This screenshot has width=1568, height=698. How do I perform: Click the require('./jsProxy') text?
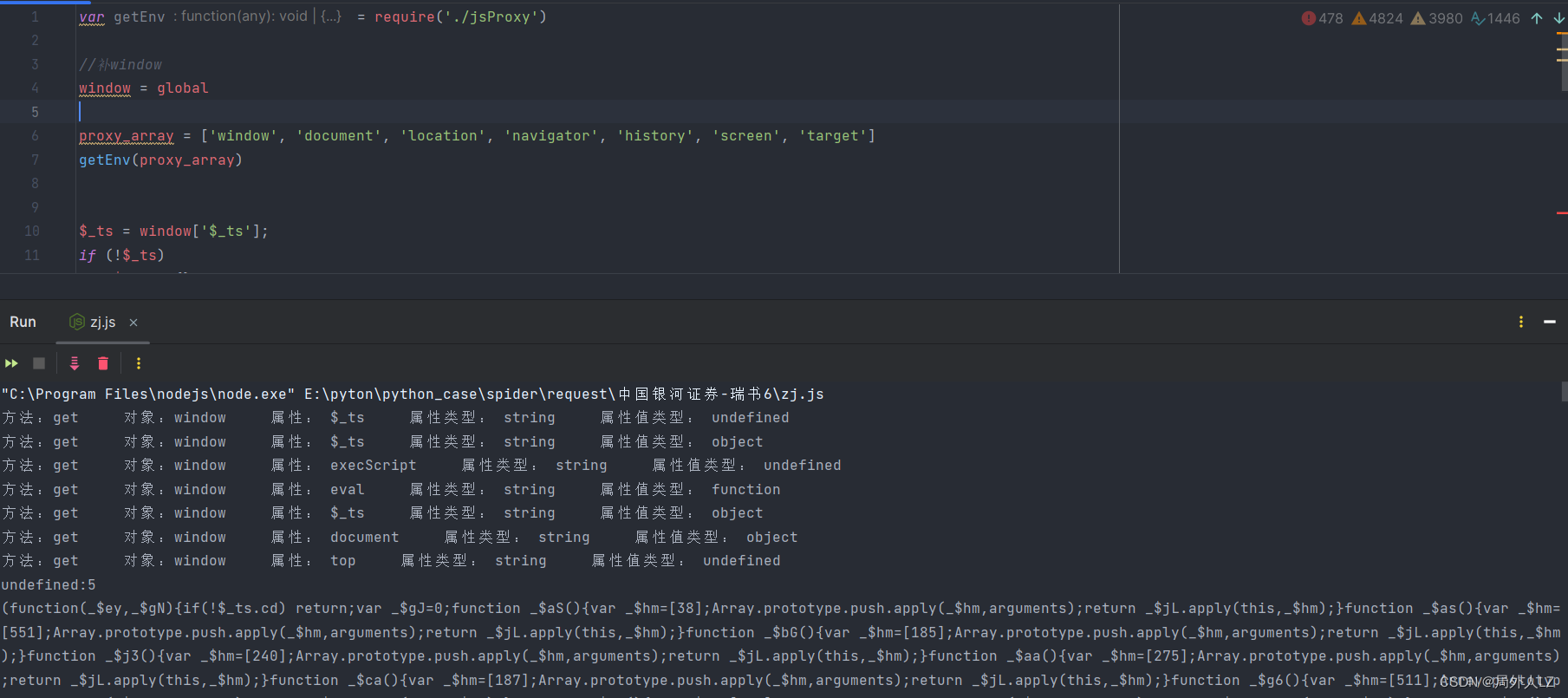(460, 16)
